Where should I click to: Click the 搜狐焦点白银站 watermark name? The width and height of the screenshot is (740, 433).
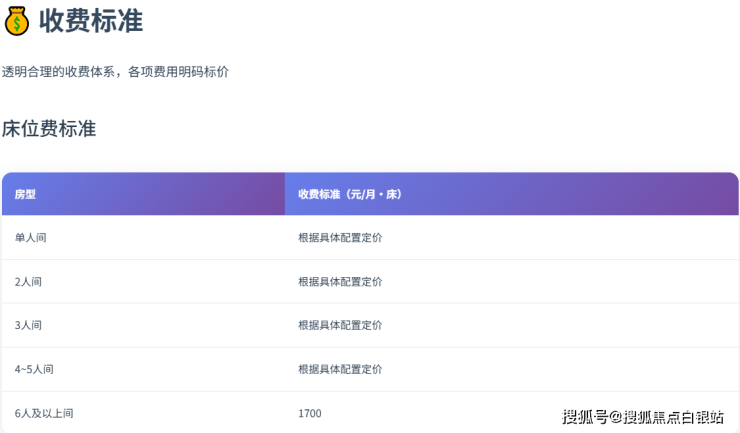pyautogui.click(x=673, y=417)
